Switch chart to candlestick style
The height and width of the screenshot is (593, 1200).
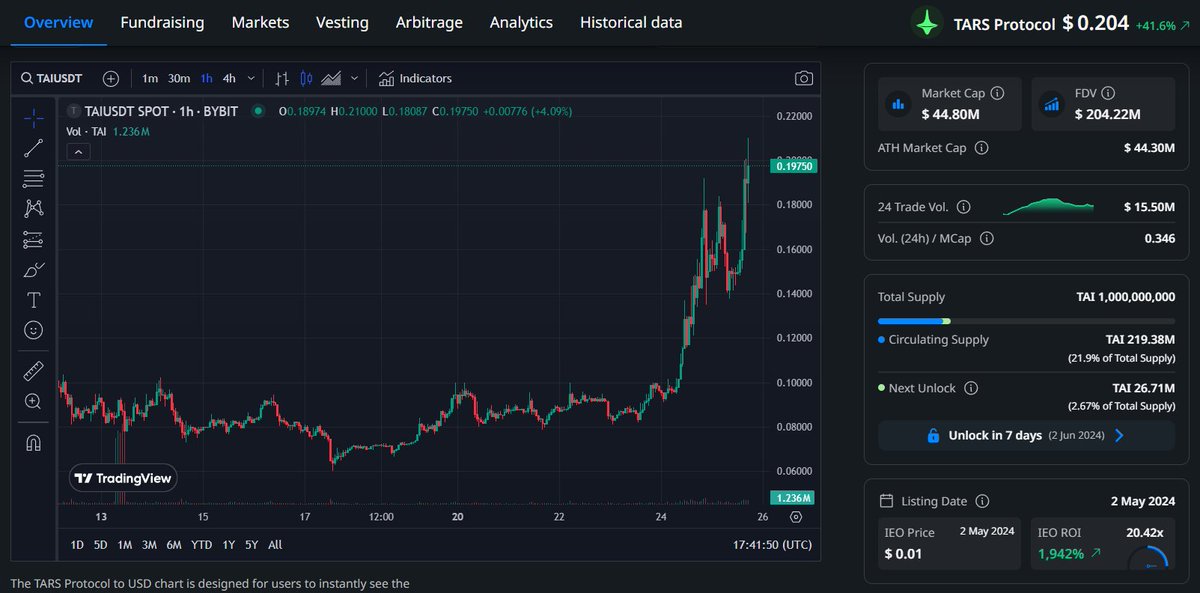307,78
